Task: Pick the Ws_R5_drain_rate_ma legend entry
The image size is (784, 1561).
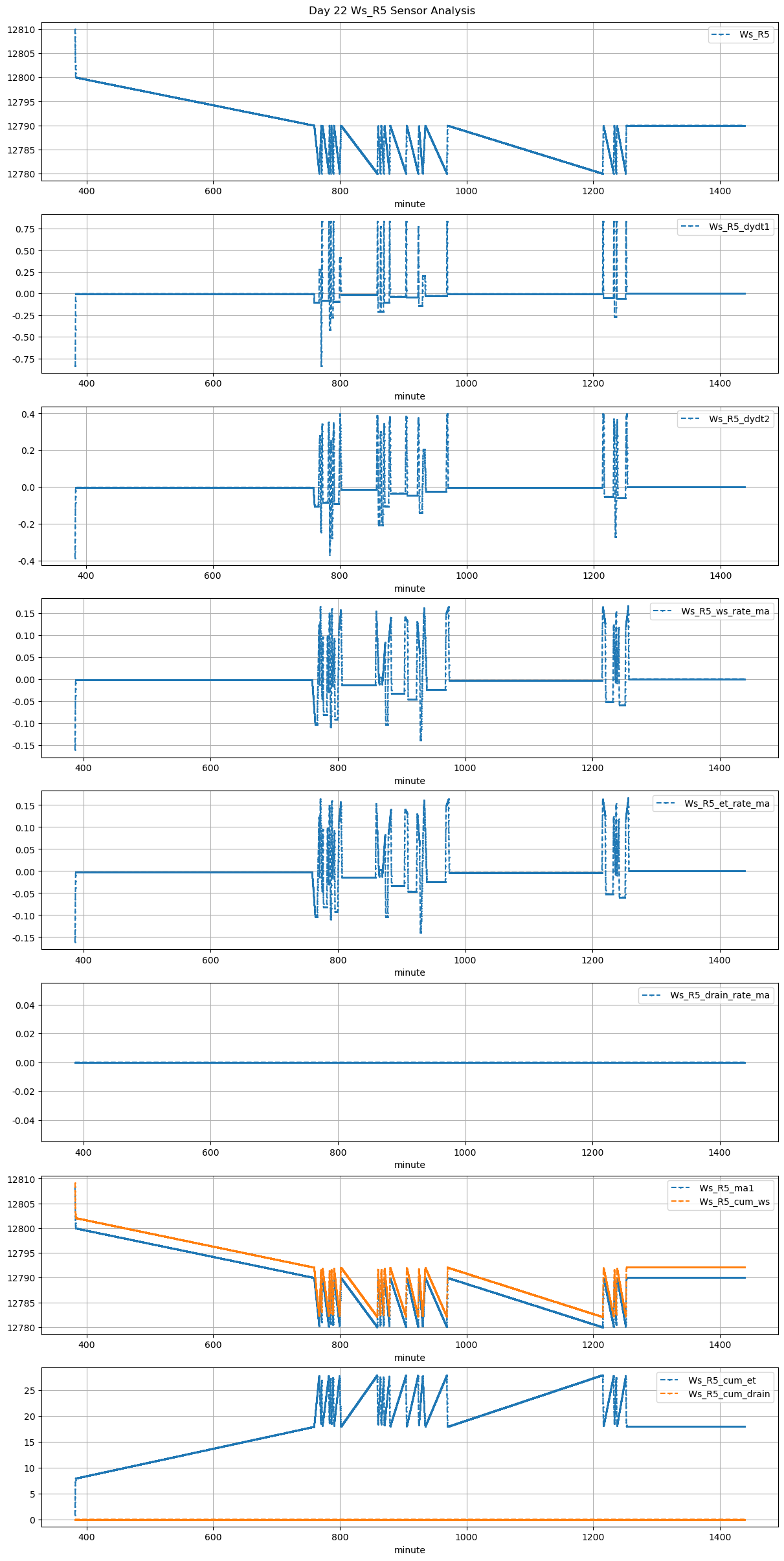Action: pyautogui.click(x=719, y=995)
